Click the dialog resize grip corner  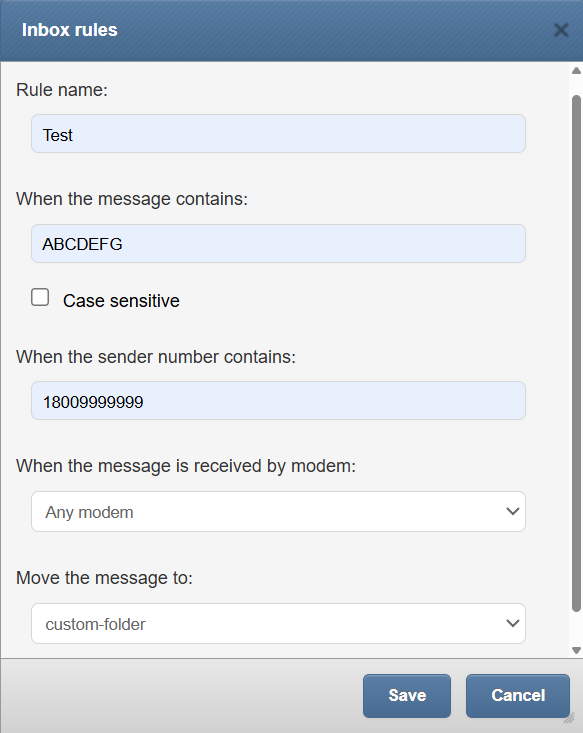pyautogui.click(x=569, y=718)
